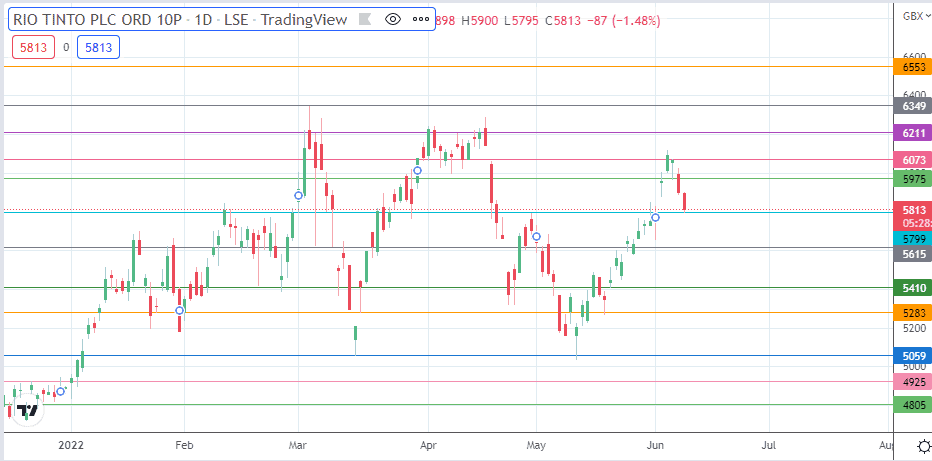The width and height of the screenshot is (932, 461).
Task: Click circle marker before 2022 label
Action: pos(60,391)
